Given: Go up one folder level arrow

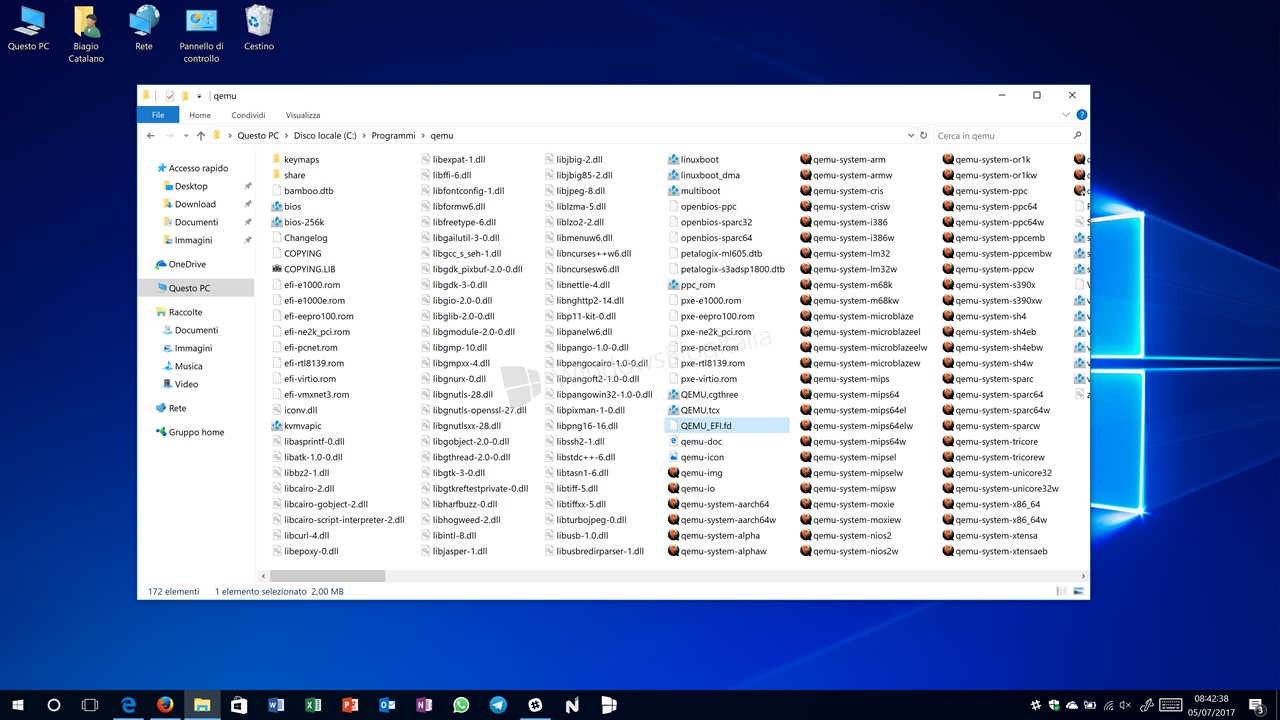Looking at the screenshot, I should [x=201, y=135].
